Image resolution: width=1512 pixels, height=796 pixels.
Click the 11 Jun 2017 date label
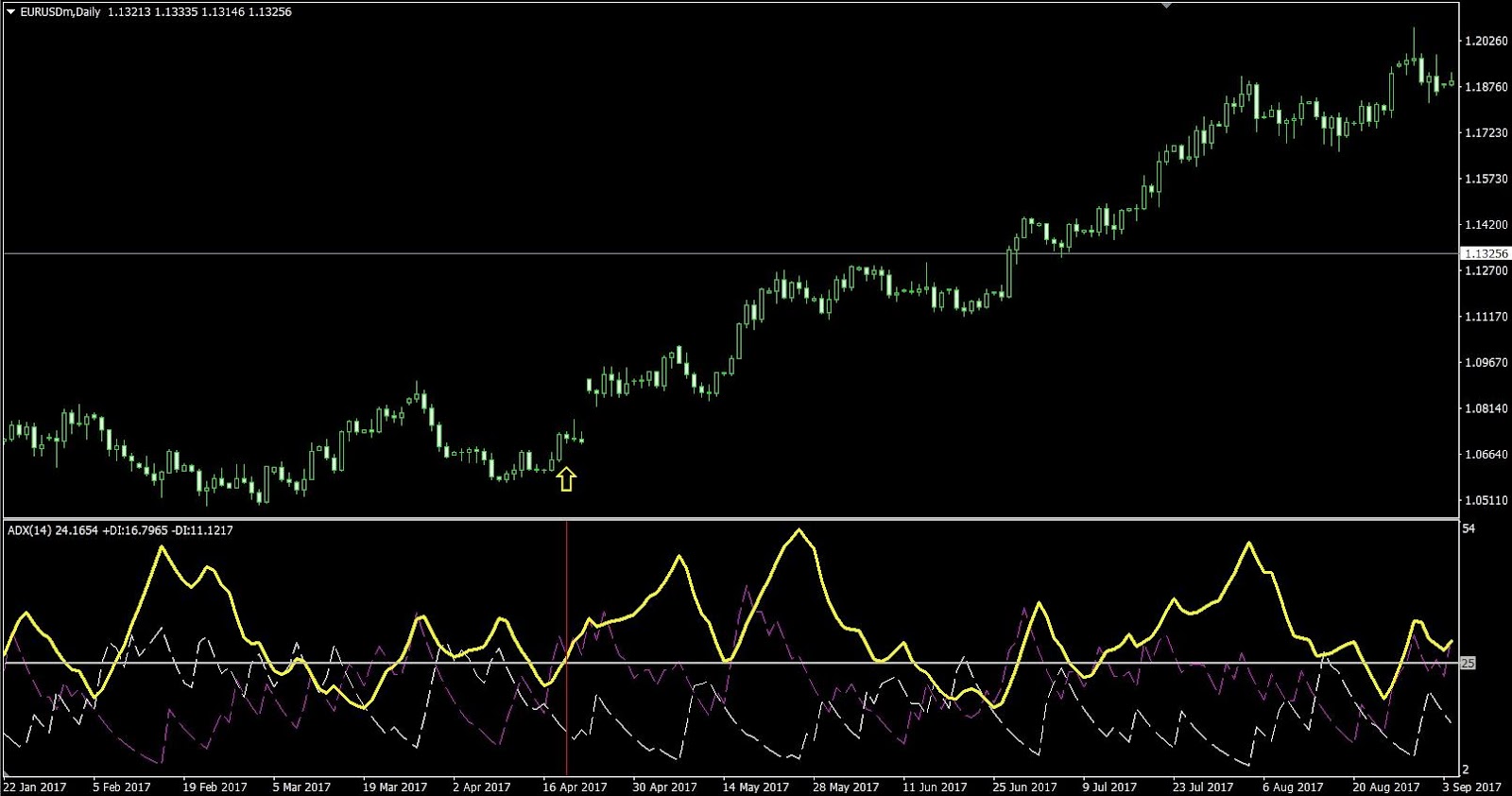point(935,787)
